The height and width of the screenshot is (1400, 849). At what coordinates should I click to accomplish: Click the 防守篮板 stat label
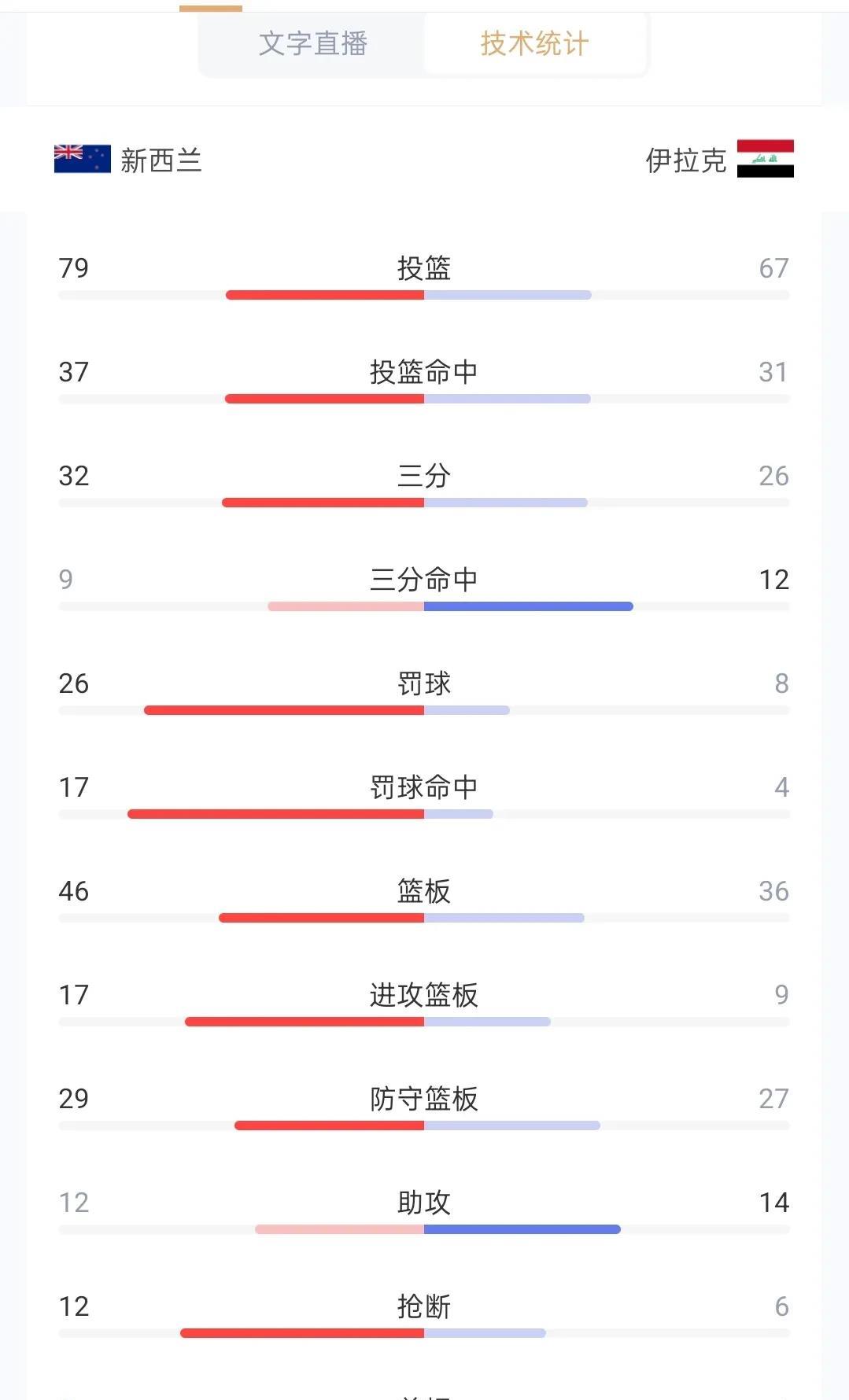pyautogui.click(x=424, y=1099)
